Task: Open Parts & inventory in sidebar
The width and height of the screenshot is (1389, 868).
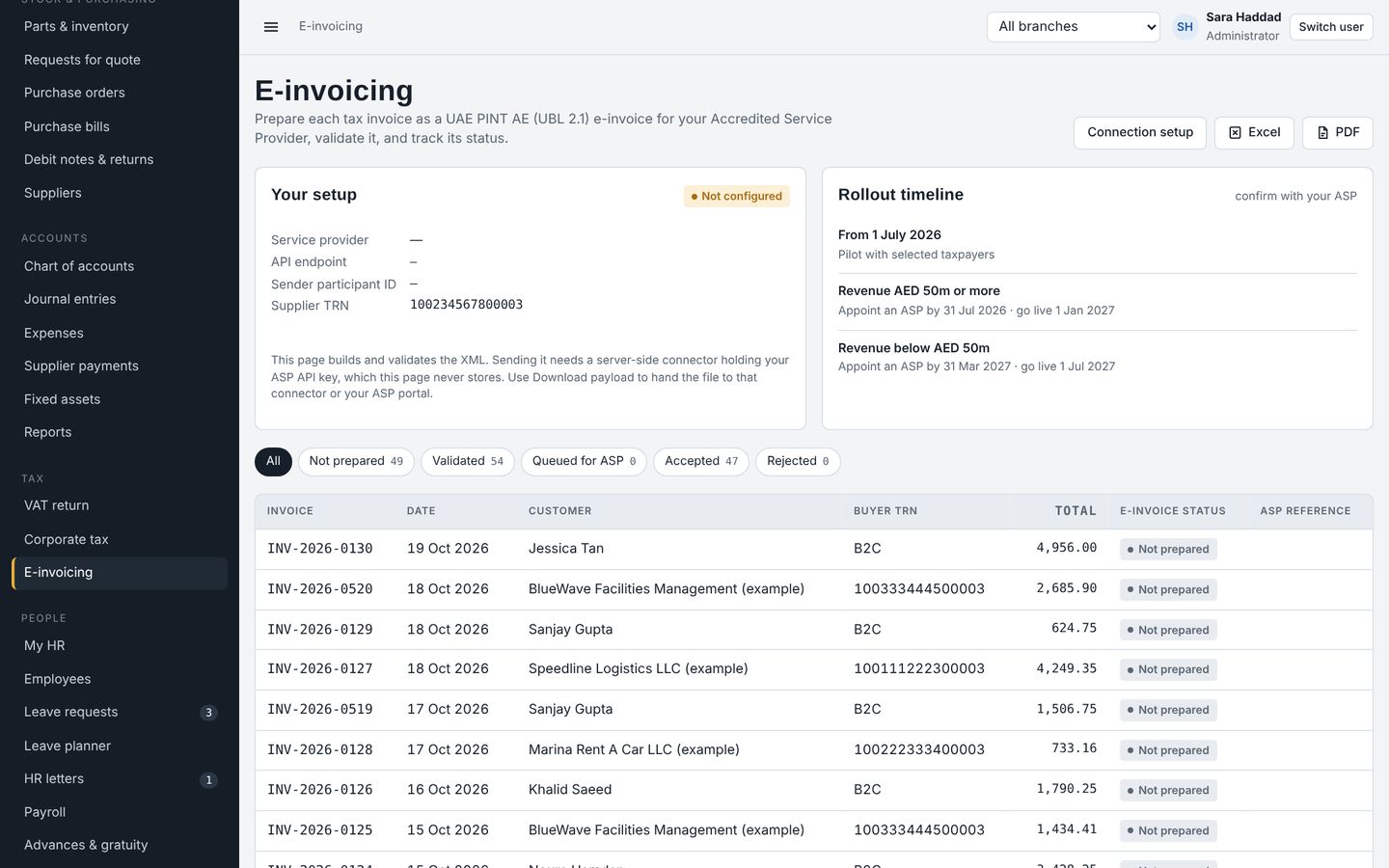Action: [x=120, y=26]
